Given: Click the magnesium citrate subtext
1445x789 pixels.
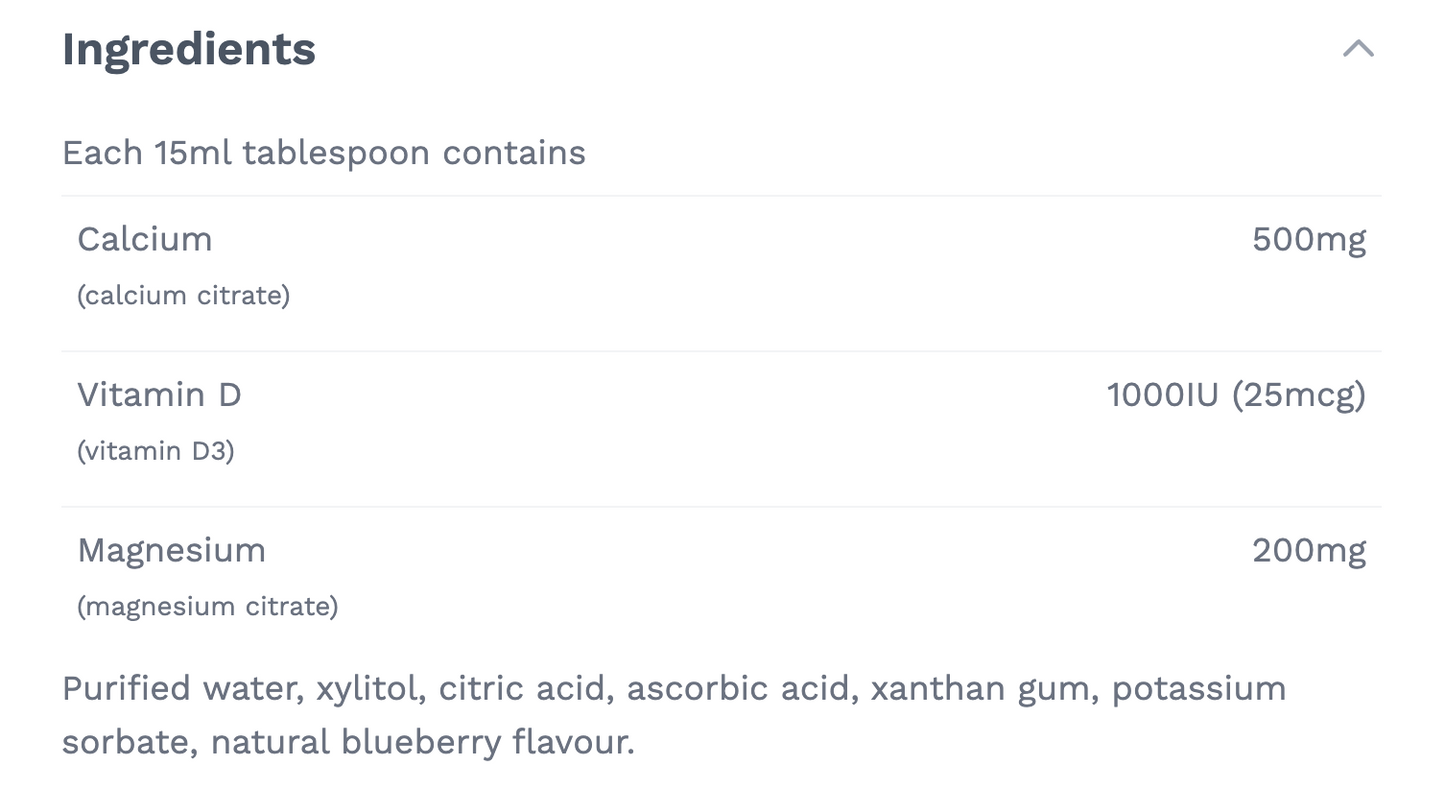Looking at the screenshot, I should pos(208,605).
